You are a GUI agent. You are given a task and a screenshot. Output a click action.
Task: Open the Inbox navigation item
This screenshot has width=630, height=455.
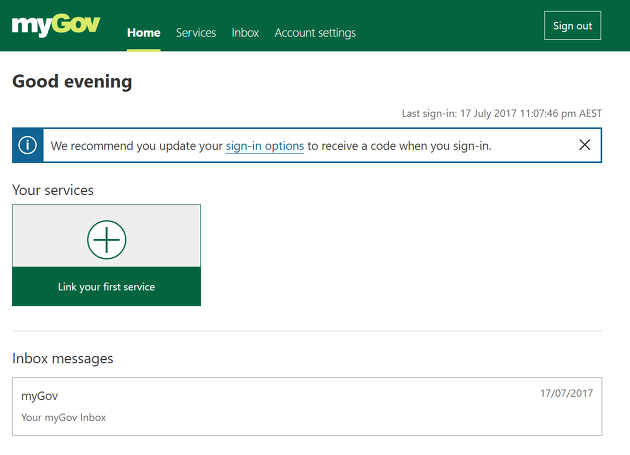click(x=245, y=33)
